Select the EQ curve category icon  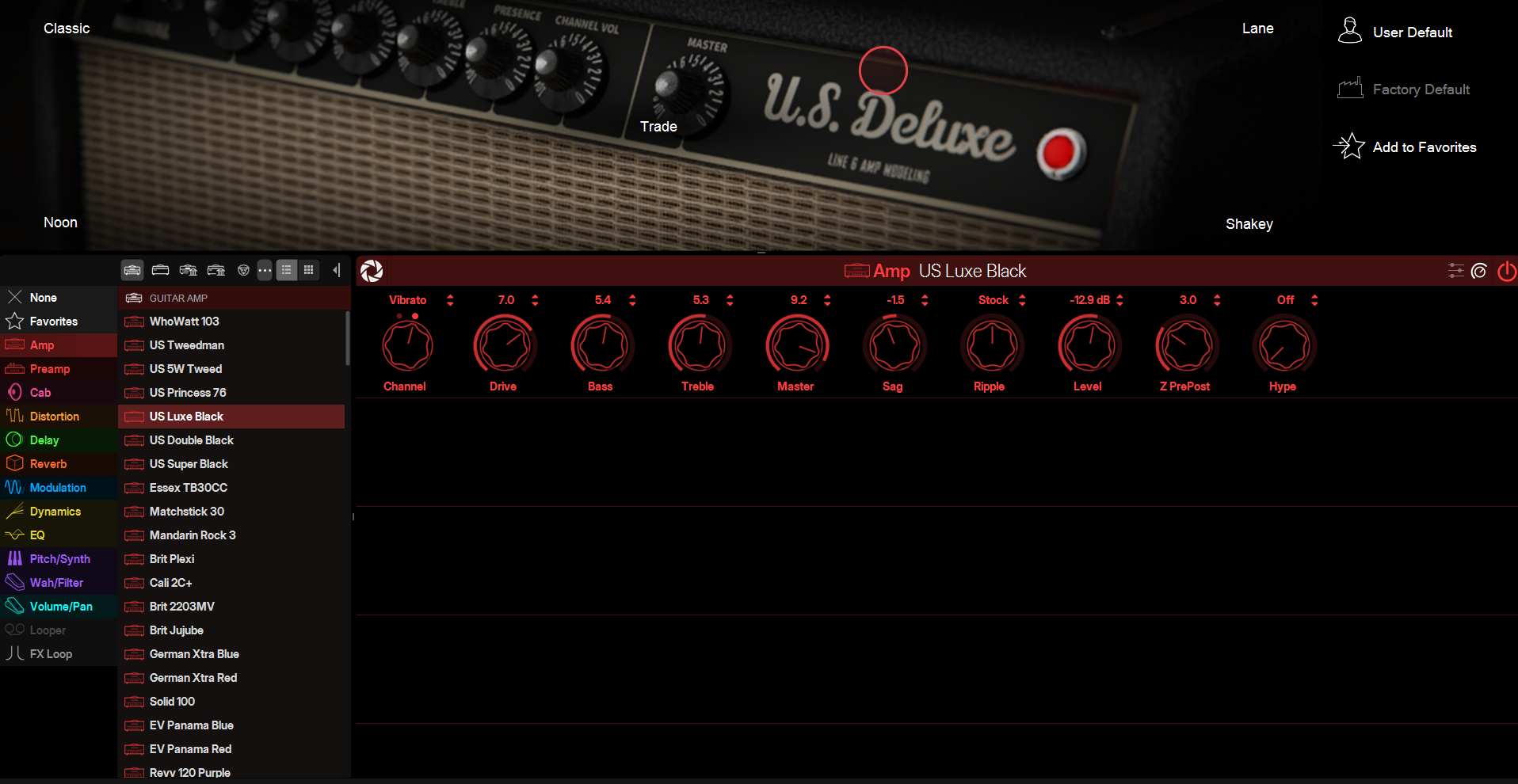tap(14, 535)
